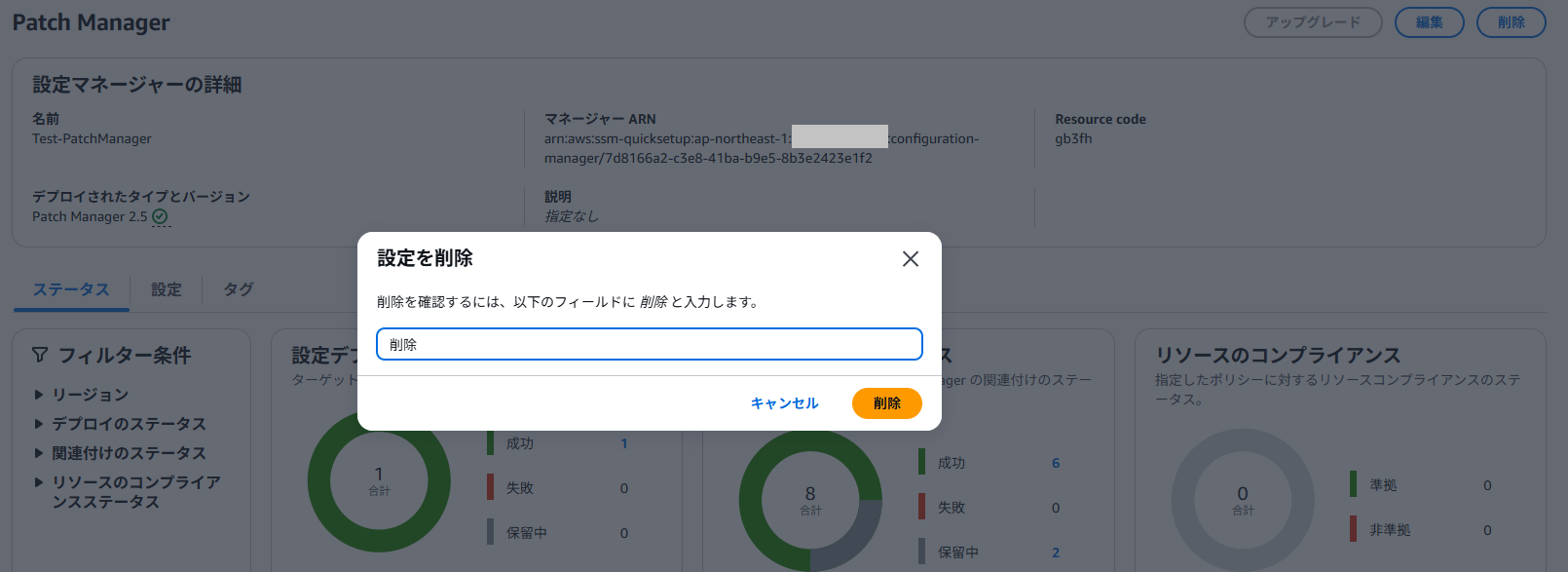The width and height of the screenshot is (1568, 572).
Task: Click キャンセル in the delete dialog
Action: (784, 403)
